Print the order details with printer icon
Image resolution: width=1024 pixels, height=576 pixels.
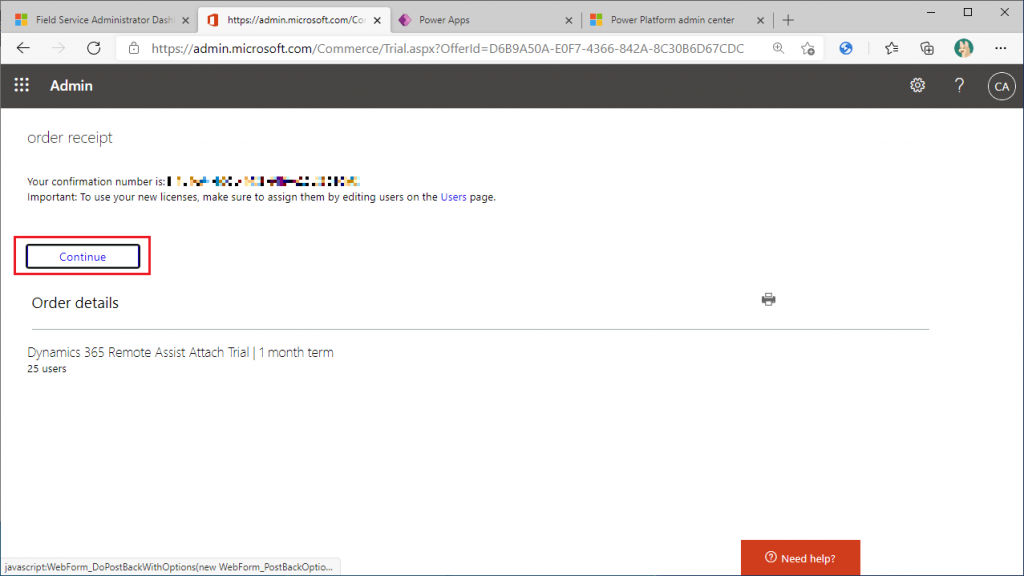pyautogui.click(x=769, y=299)
